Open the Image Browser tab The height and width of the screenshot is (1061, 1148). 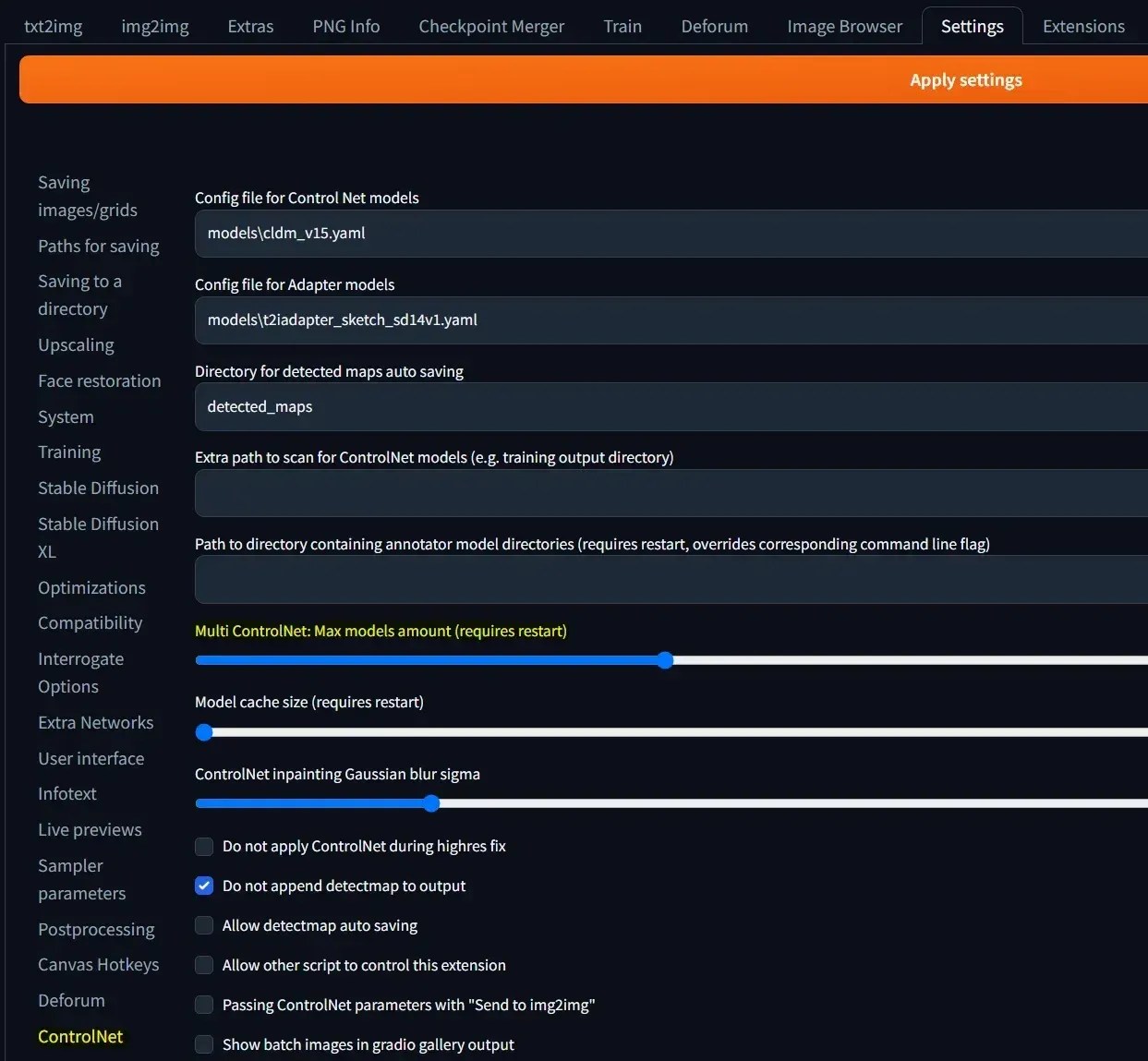point(845,26)
